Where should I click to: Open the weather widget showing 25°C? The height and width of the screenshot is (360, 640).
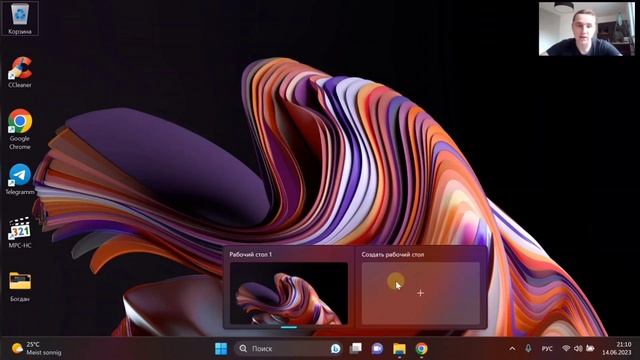[36, 349]
